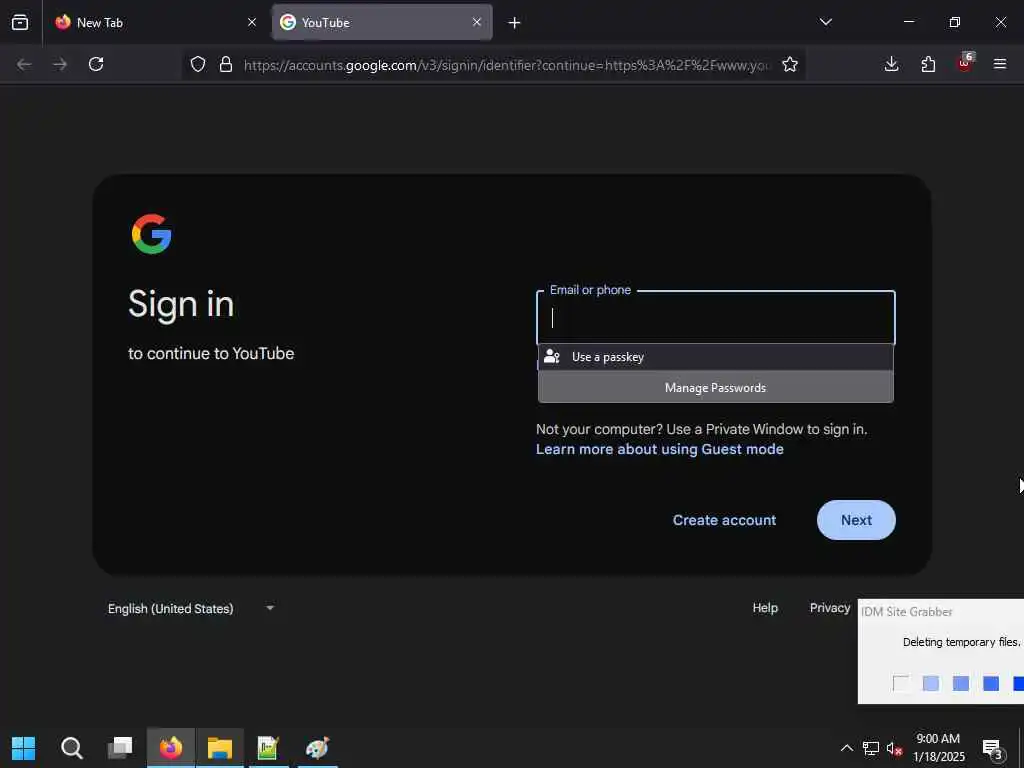Viewport: 1024px width, 768px height.
Task: Show hidden system tray icons
Action: [846, 748]
